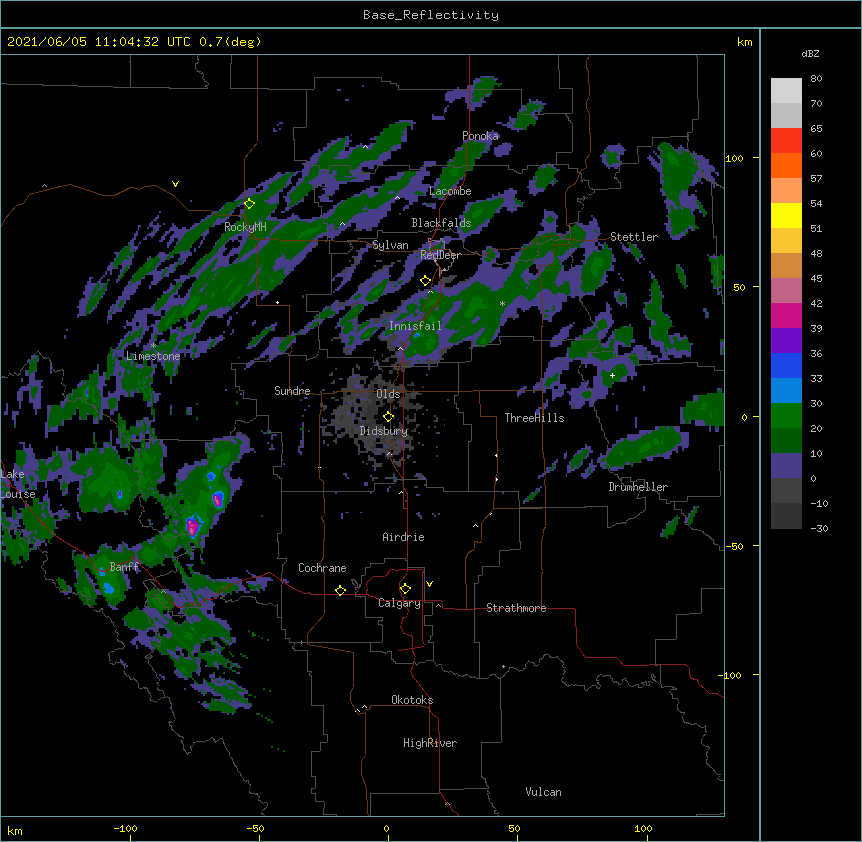
Task: Click the white plus marker south of Stettler
Action: [612, 375]
